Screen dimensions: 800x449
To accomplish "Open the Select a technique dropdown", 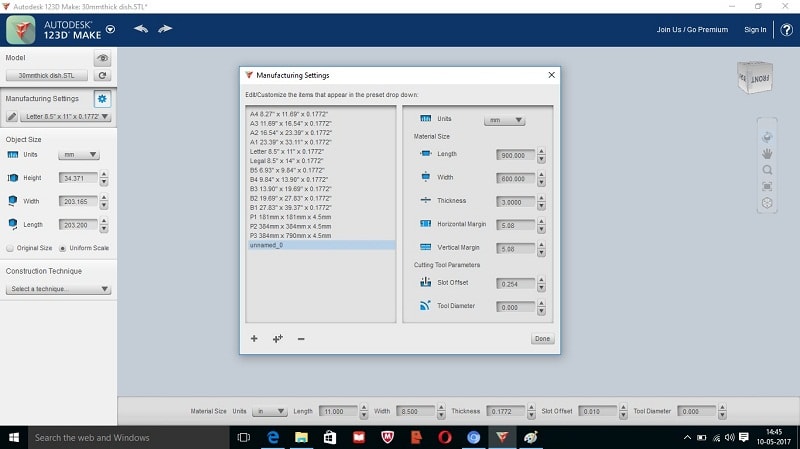I will tap(58, 289).
